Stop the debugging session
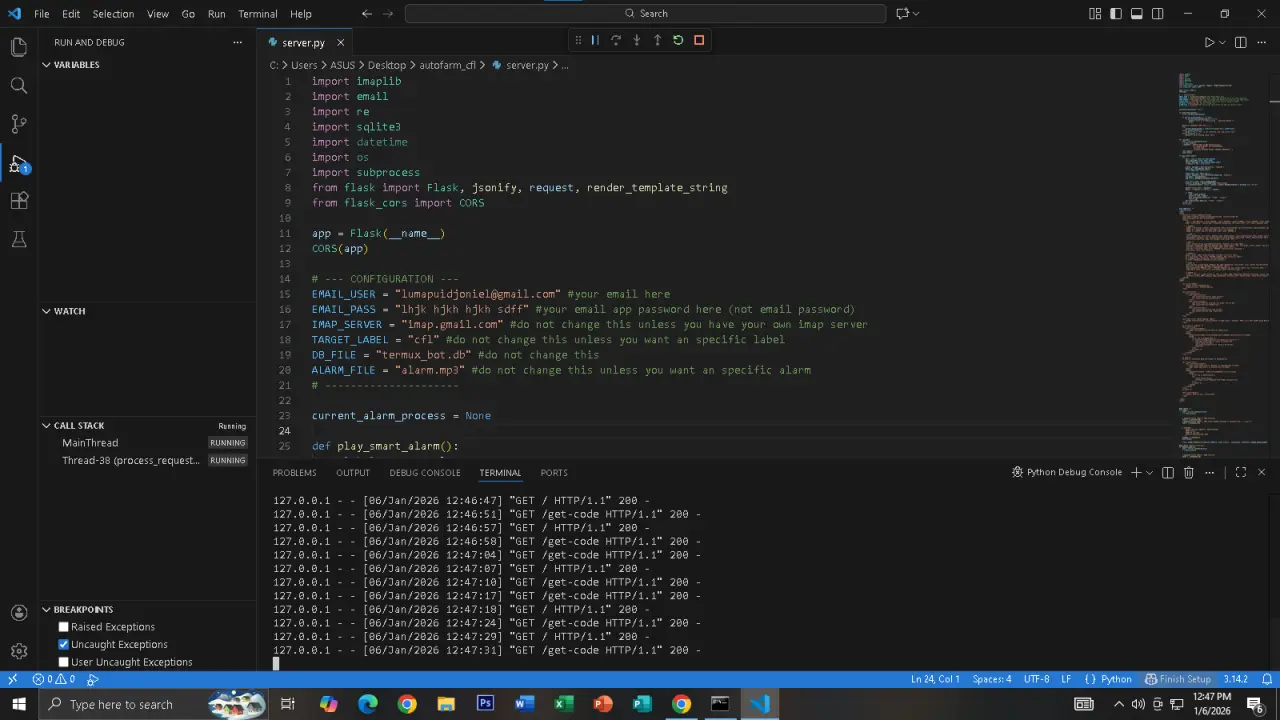This screenshot has width=1280, height=720. 699,40
